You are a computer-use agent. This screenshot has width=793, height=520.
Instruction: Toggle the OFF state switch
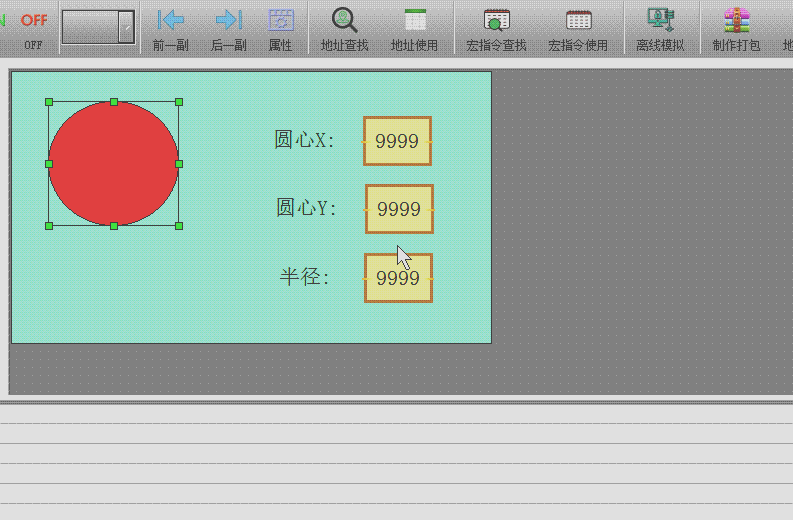tap(34, 20)
